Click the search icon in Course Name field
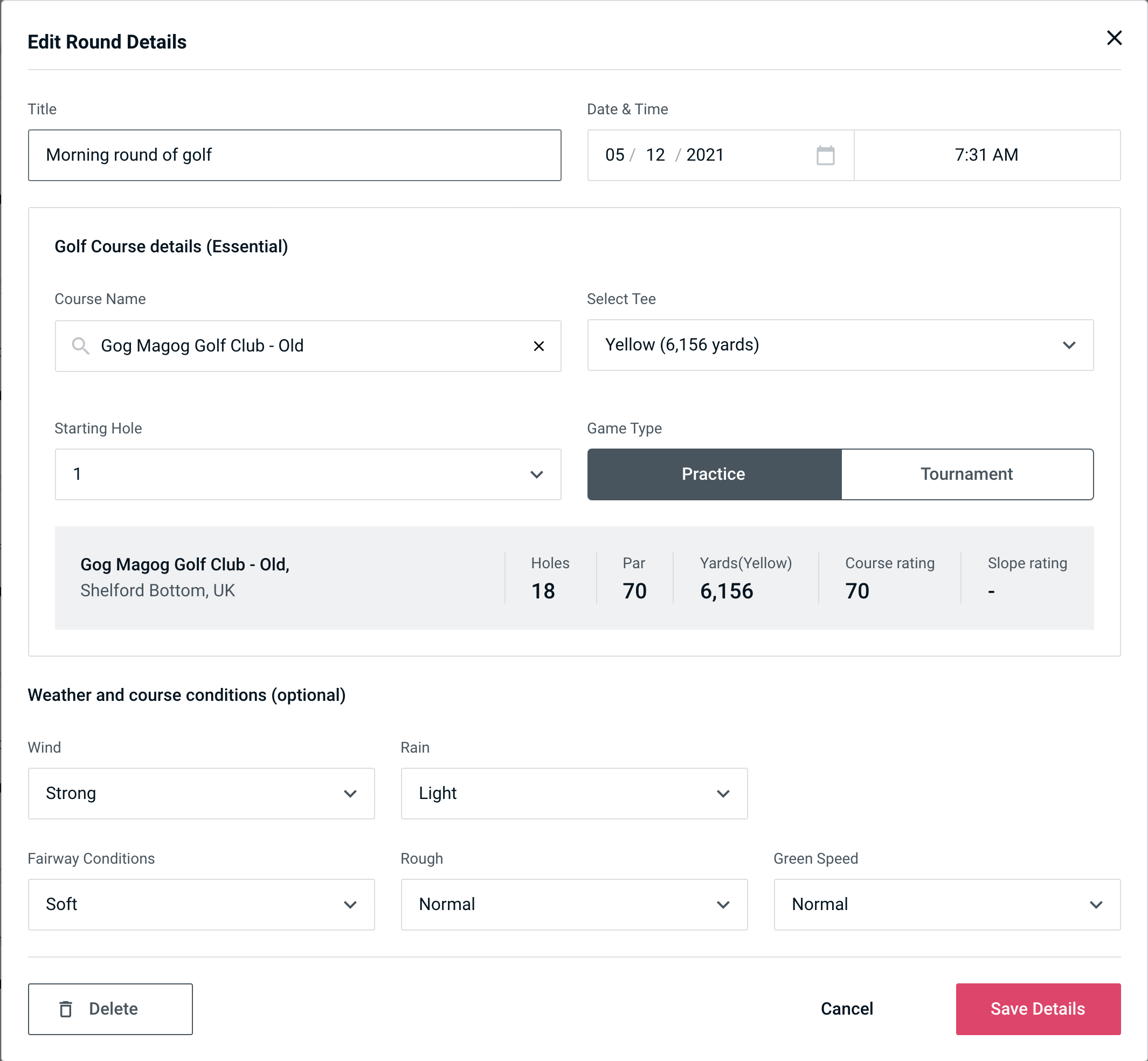The image size is (1148, 1061). coord(81,346)
